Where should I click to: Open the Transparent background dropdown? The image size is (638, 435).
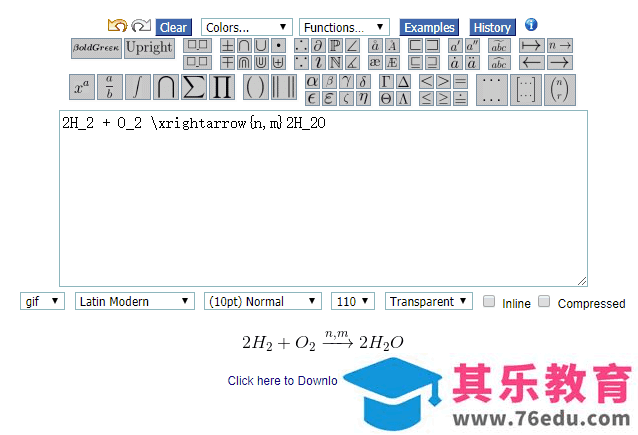tap(429, 301)
